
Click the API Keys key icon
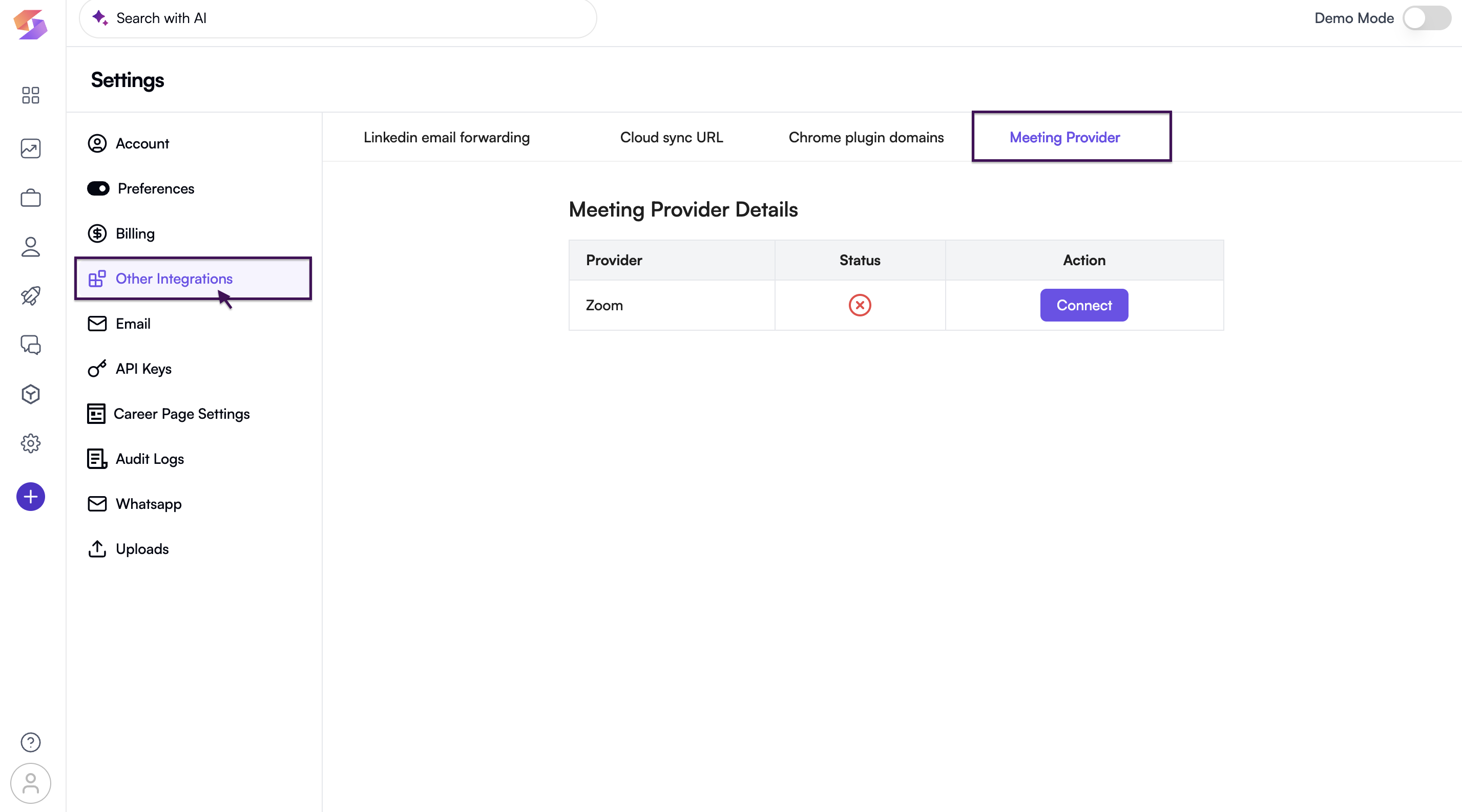click(97, 369)
